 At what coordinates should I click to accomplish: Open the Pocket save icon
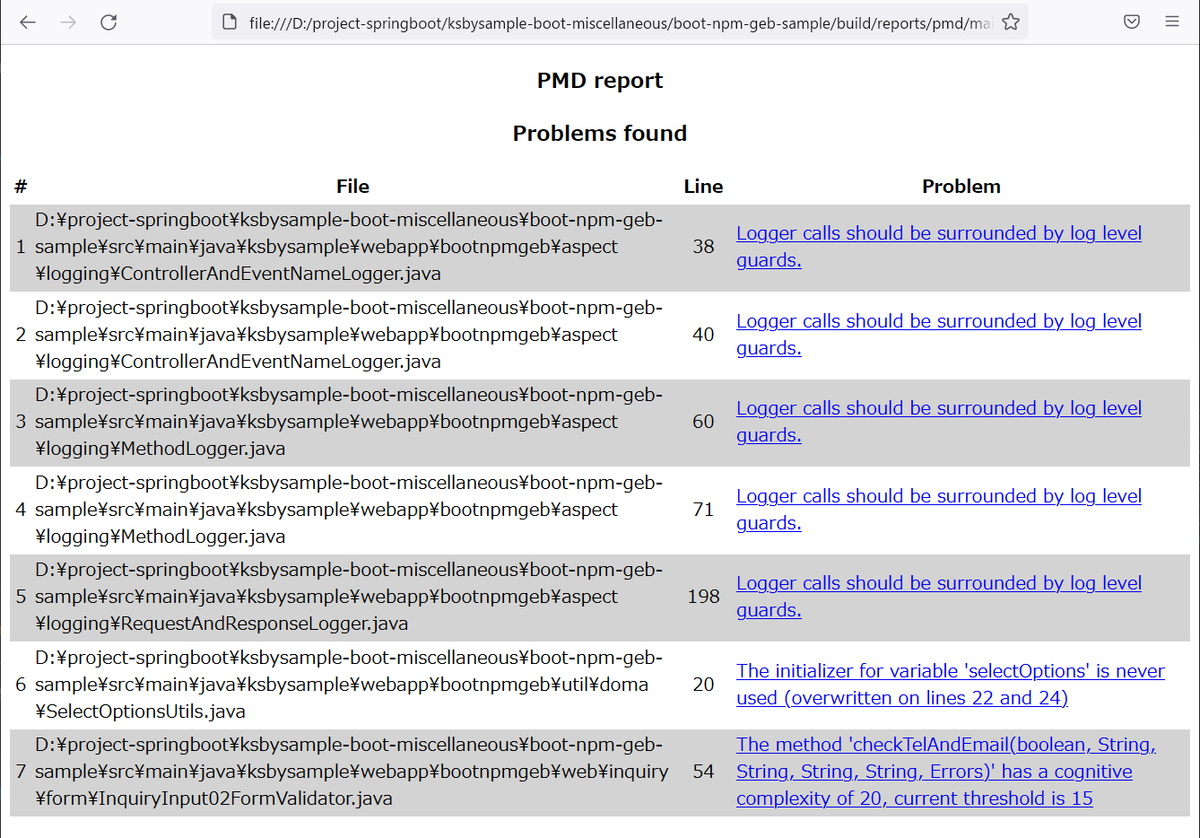point(1131,22)
